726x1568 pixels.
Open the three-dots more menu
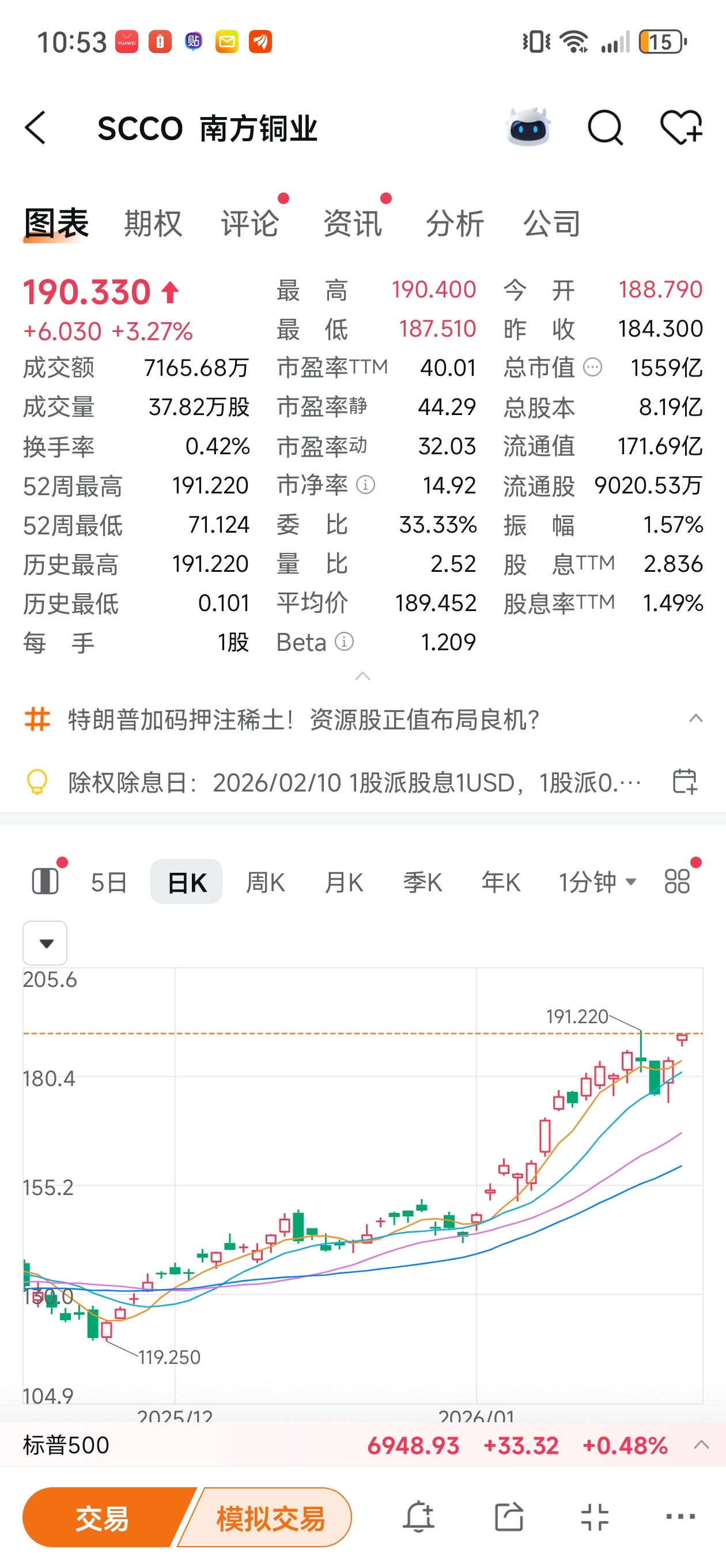[680, 1516]
